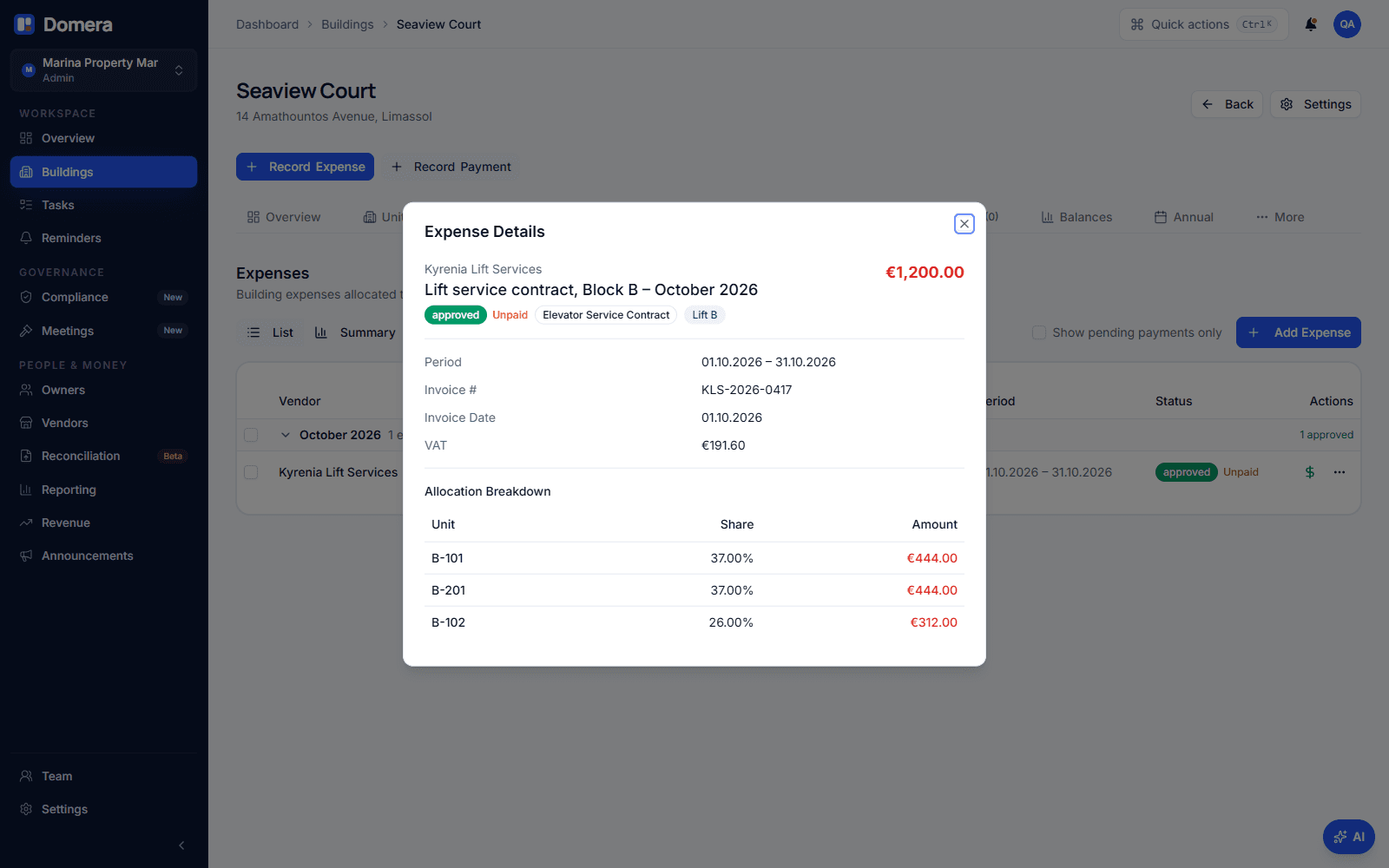Viewport: 1389px width, 868px height.
Task: Close the Expense Details dialog
Action: (x=964, y=224)
